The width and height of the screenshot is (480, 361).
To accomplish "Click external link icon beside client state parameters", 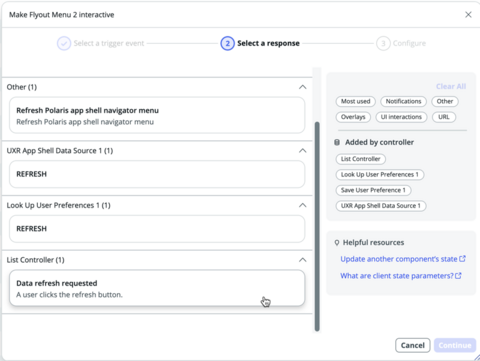I will click(458, 276).
